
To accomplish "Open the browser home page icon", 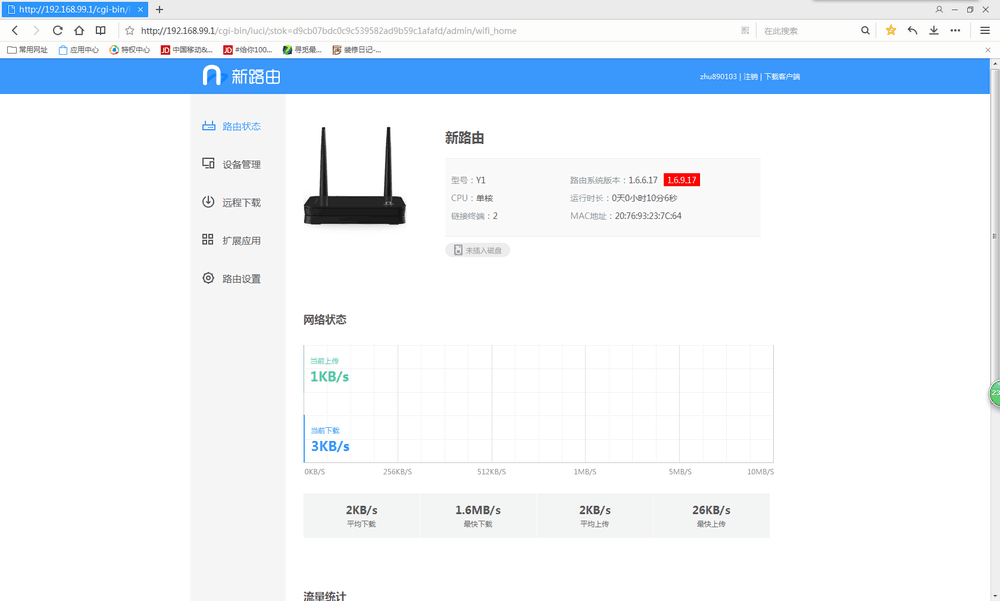I will click(x=79, y=30).
